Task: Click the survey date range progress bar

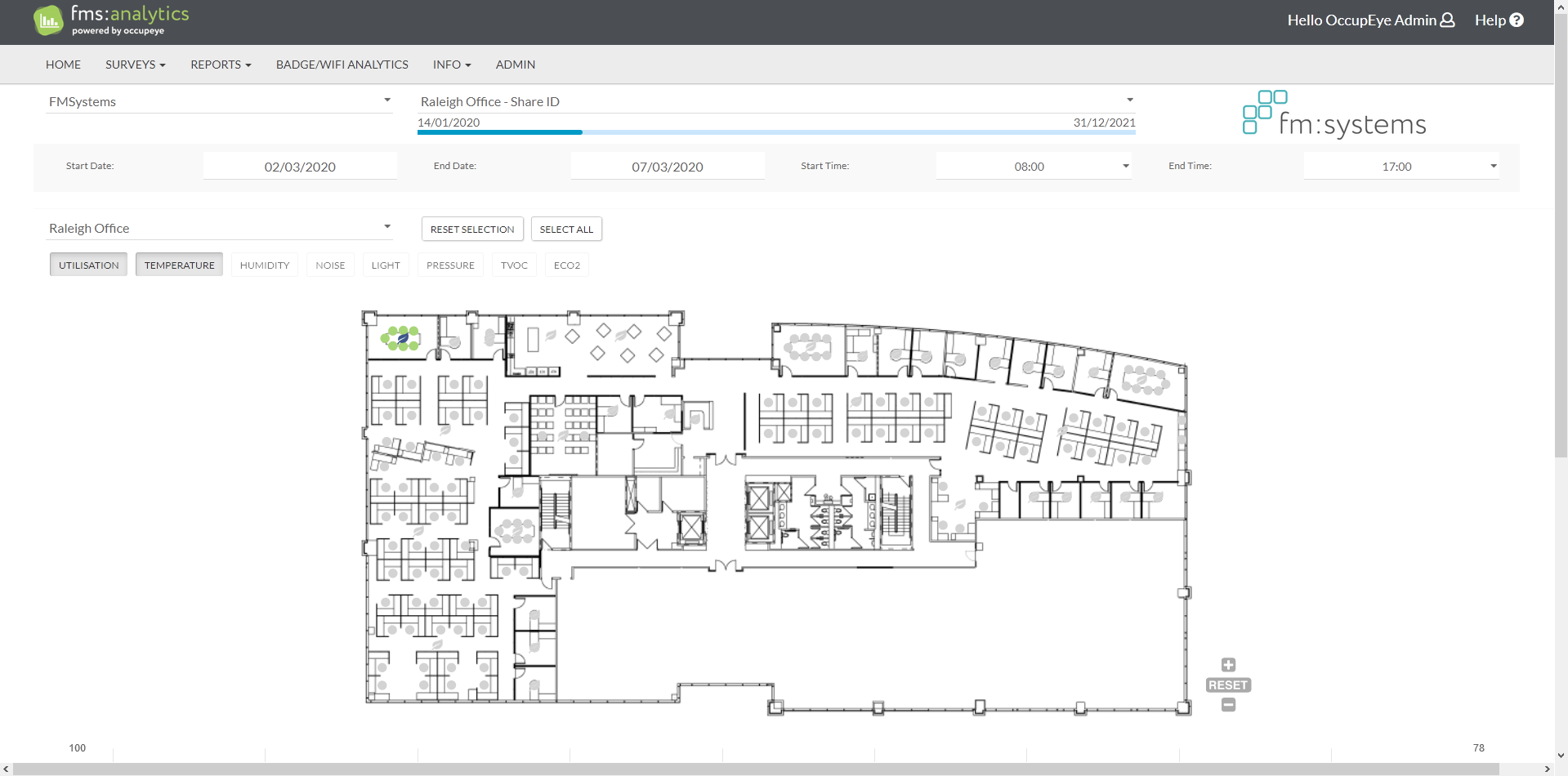Action: point(776,132)
